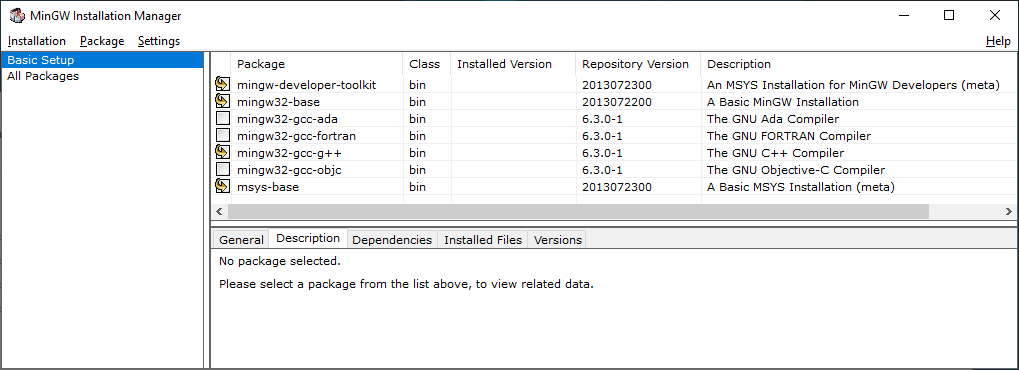Screen dimensions: 1019x370
Task: Sort by the Repository Version column header
Action: pos(638,64)
